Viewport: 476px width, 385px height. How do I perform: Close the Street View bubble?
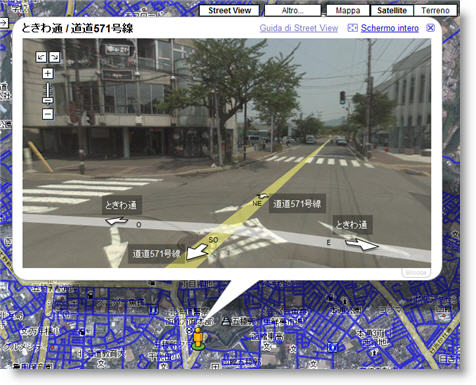click(430, 28)
